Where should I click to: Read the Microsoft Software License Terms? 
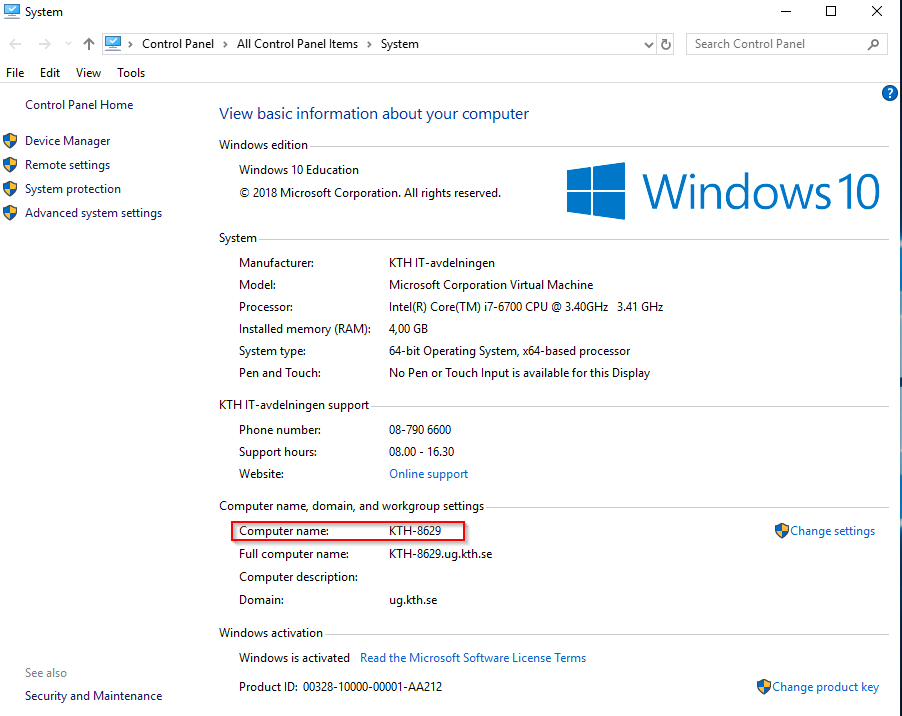(x=473, y=658)
